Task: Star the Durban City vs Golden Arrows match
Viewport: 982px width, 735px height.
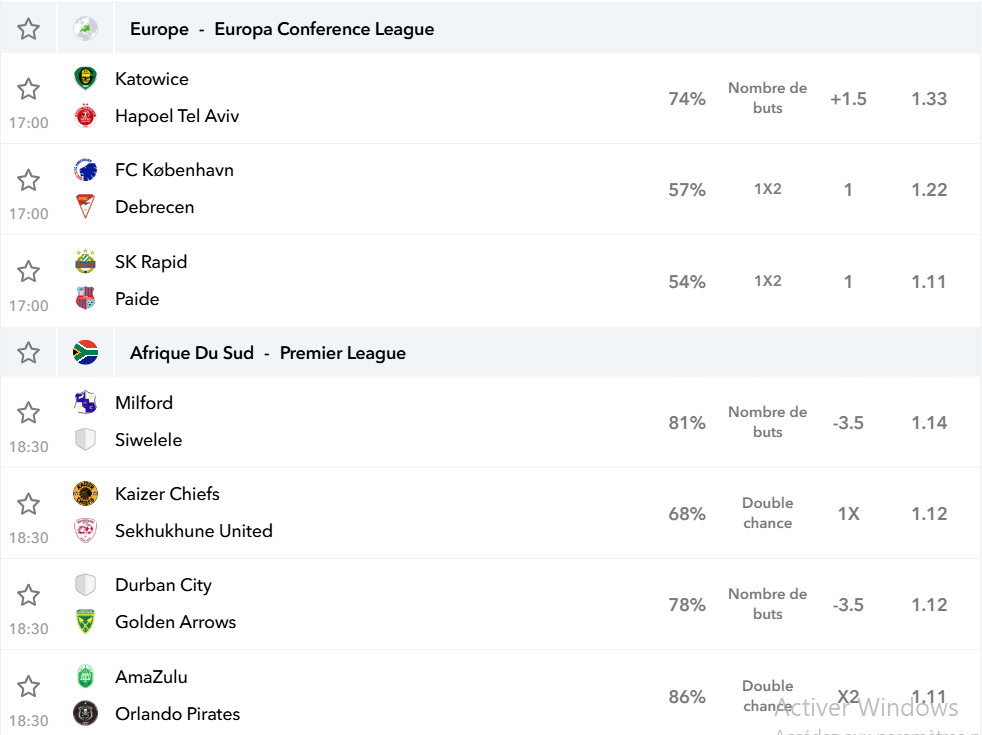Action: point(28,595)
